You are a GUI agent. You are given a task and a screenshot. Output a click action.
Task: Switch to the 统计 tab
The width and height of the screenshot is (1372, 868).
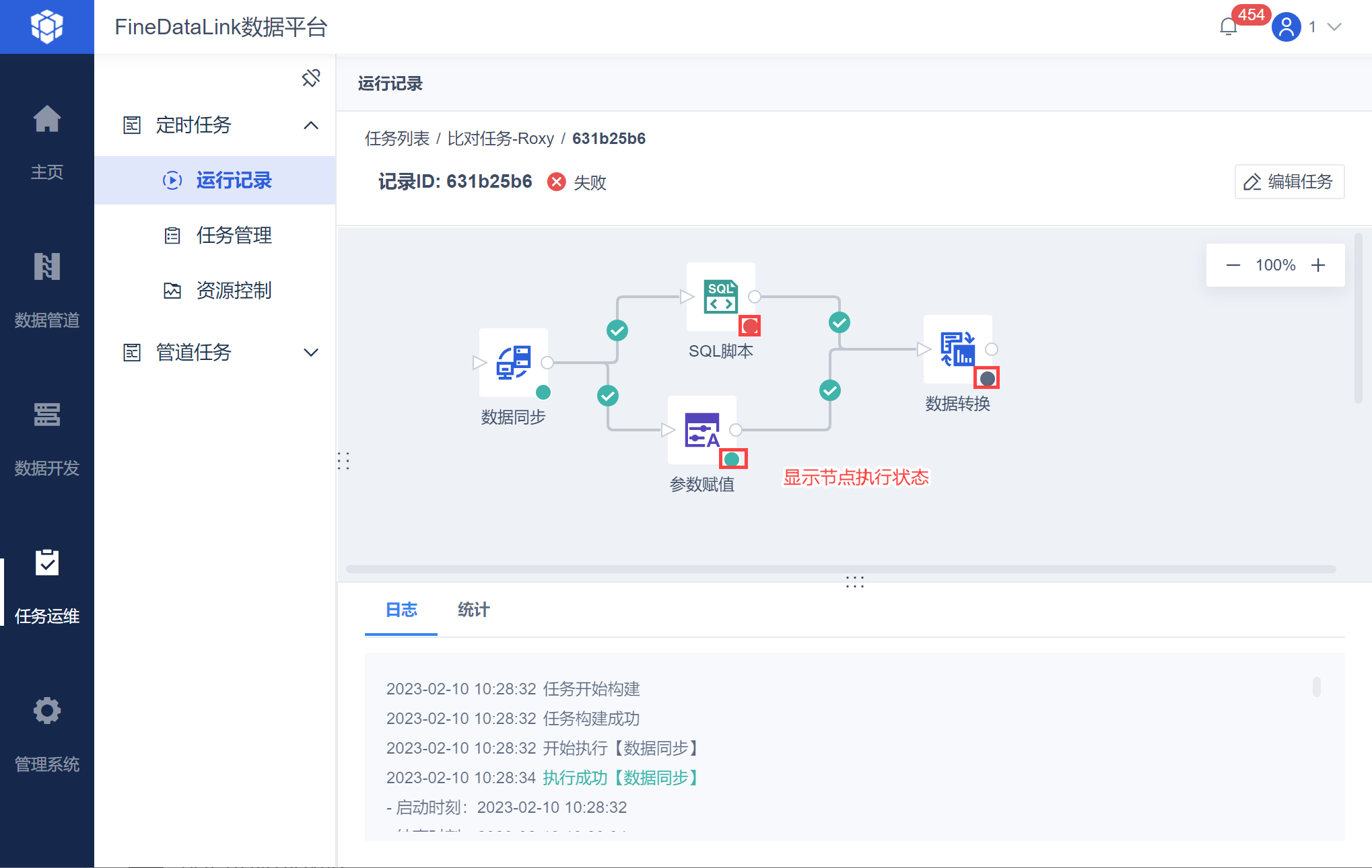(x=473, y=610)
